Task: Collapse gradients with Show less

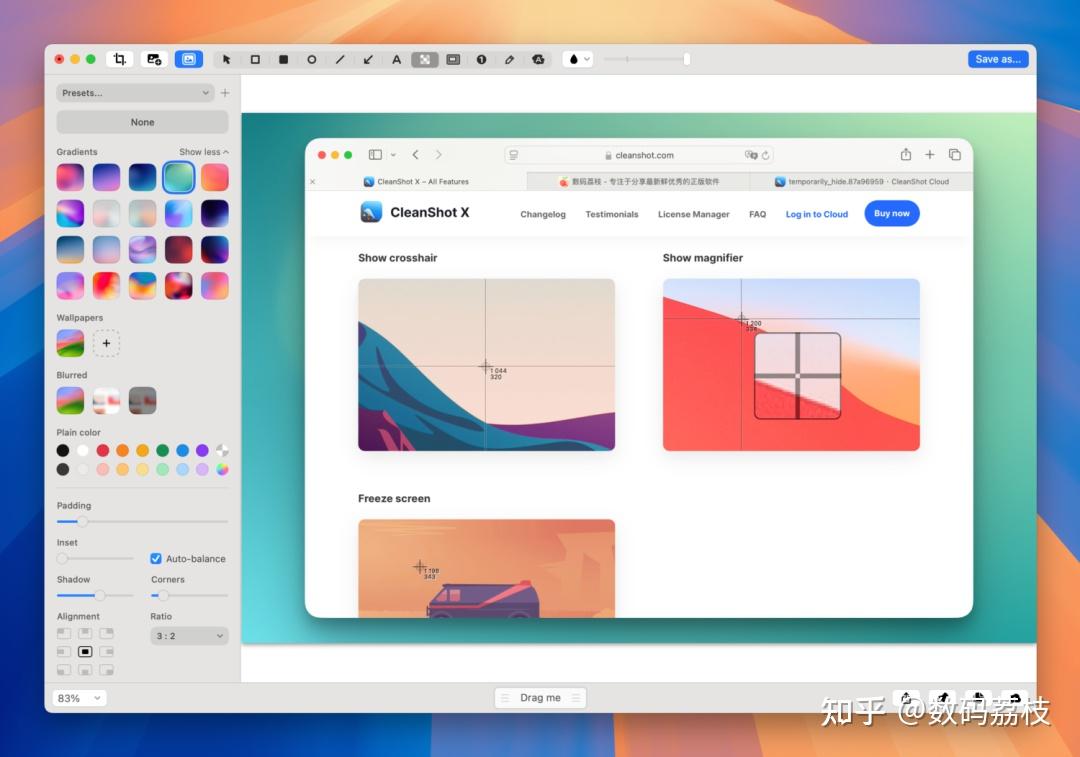Action: tap(204, 152)
